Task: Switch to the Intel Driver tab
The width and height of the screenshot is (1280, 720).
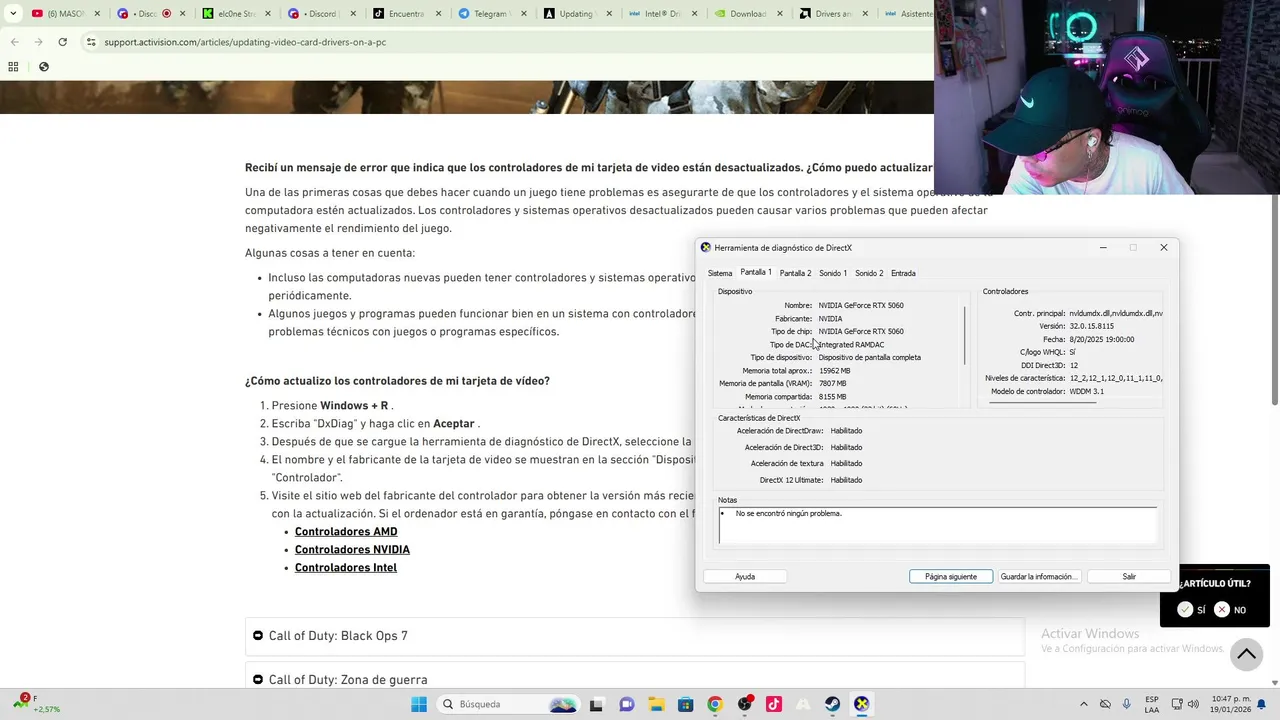Action: pyautogui.click(x=661, y=14)
